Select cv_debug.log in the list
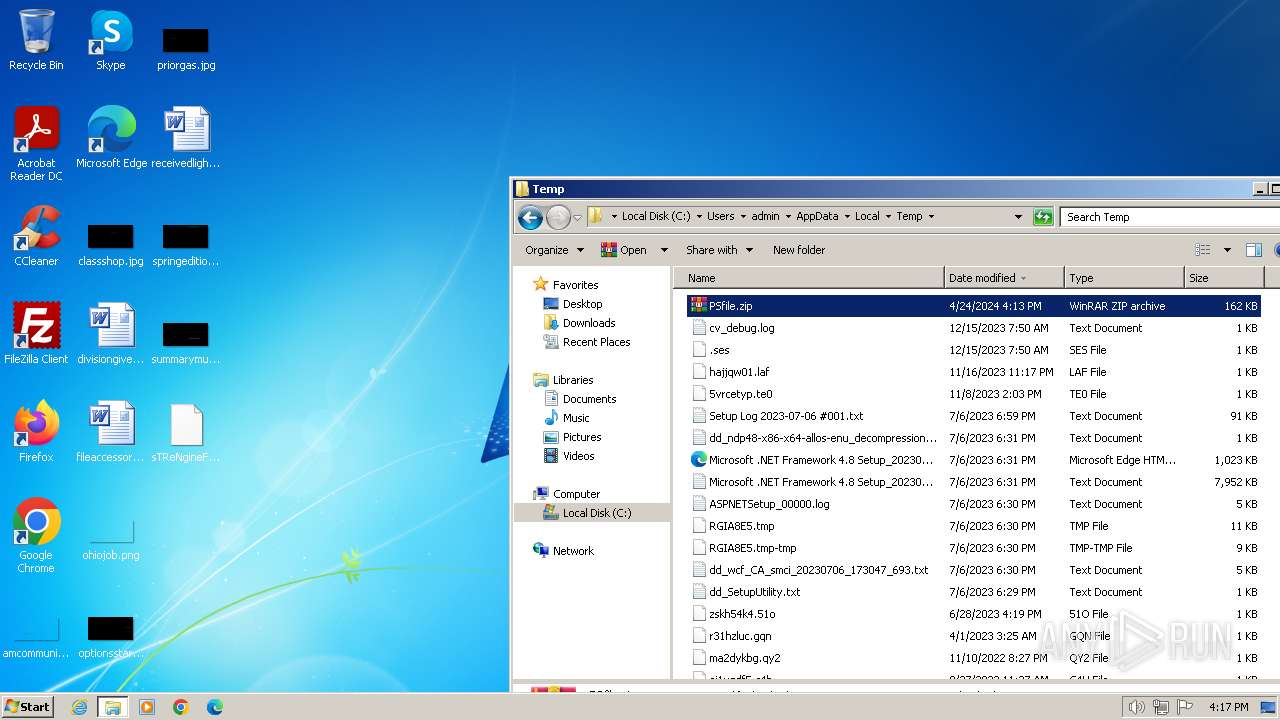This screenshot has height=720, width=1280. point(974,328)
